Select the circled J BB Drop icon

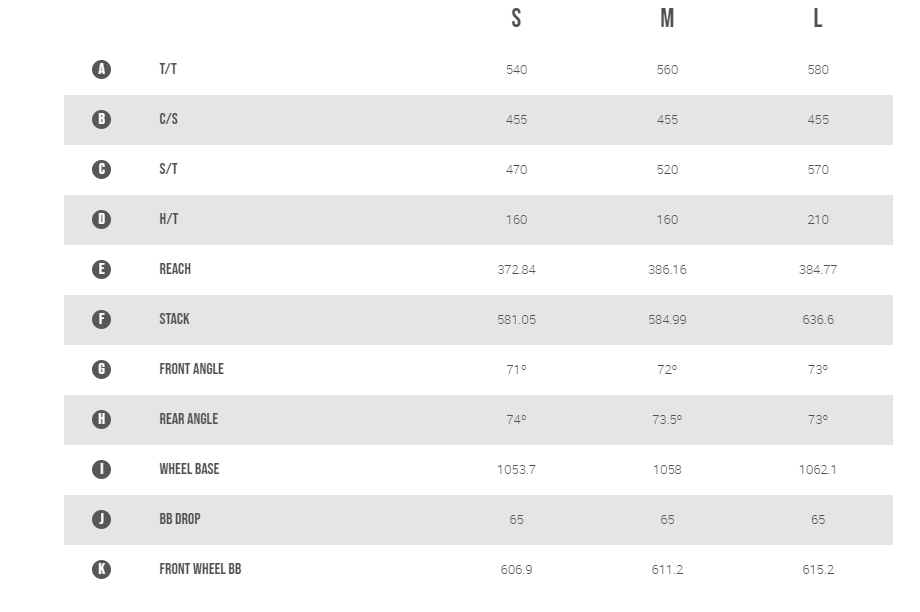tap(102, 519)
